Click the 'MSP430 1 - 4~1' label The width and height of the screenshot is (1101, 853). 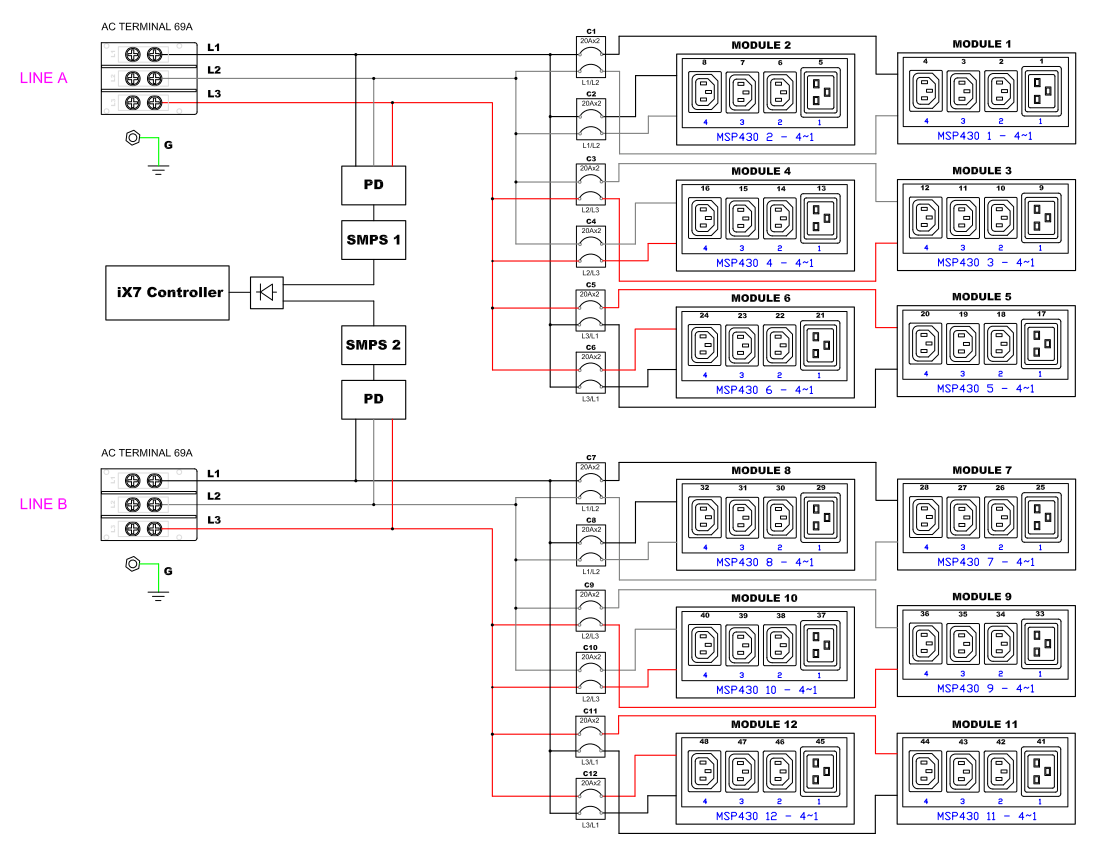click(985, 135)
